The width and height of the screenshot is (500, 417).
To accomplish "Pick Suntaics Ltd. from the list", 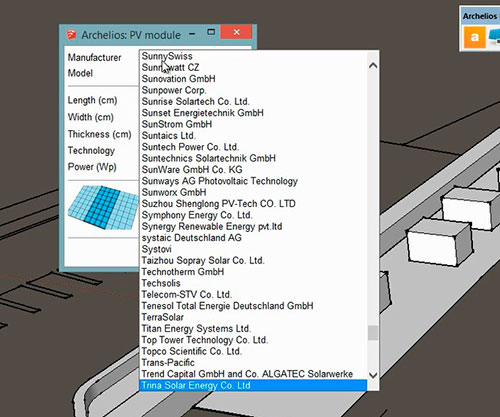I will (x=253, y=135).
